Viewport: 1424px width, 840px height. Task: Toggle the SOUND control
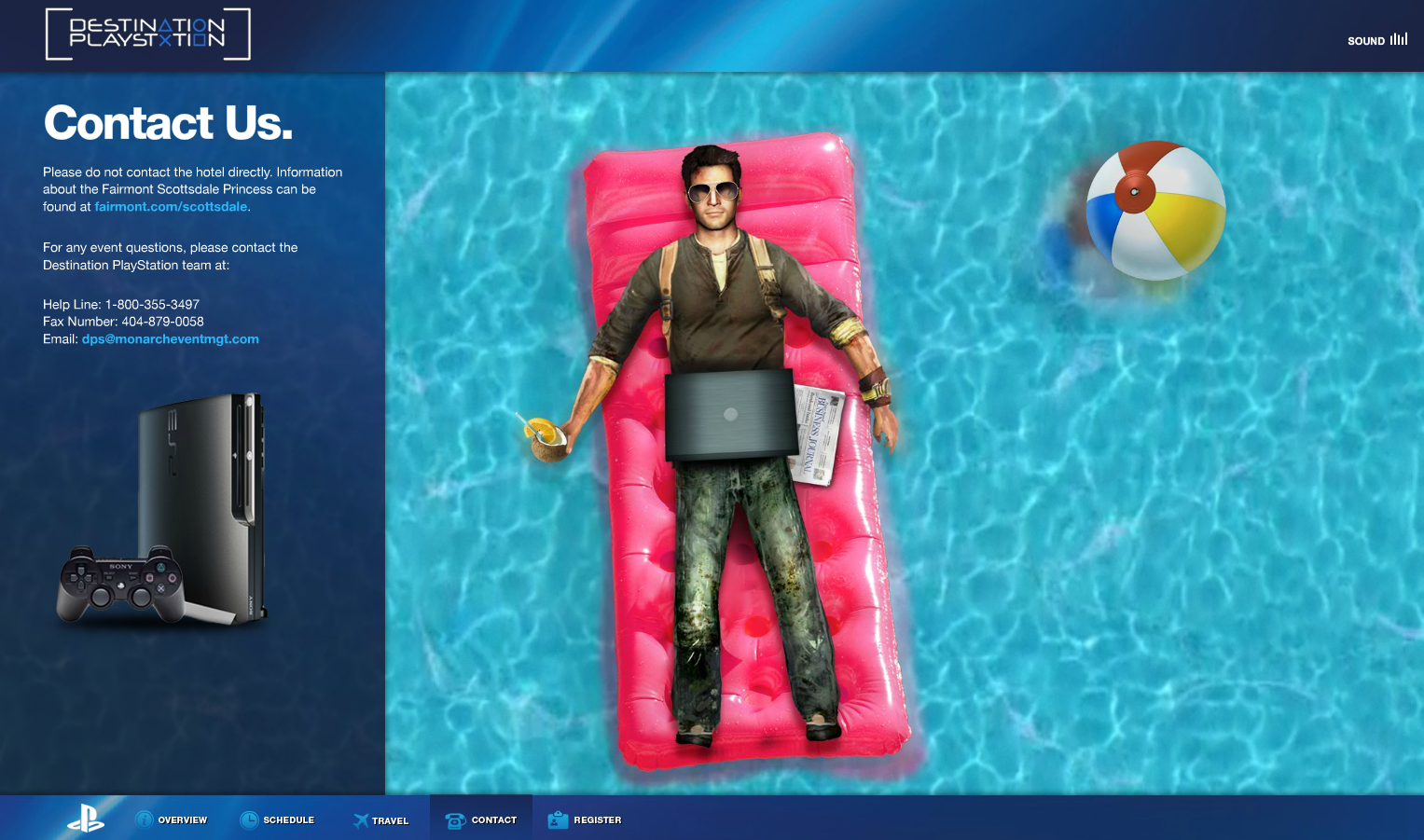coord(1377,40)
